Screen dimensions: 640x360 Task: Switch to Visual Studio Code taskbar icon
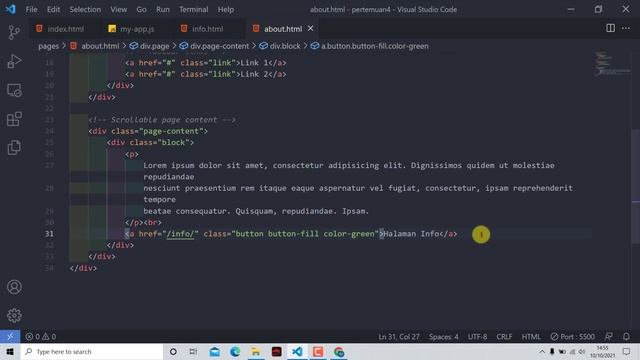297,351
